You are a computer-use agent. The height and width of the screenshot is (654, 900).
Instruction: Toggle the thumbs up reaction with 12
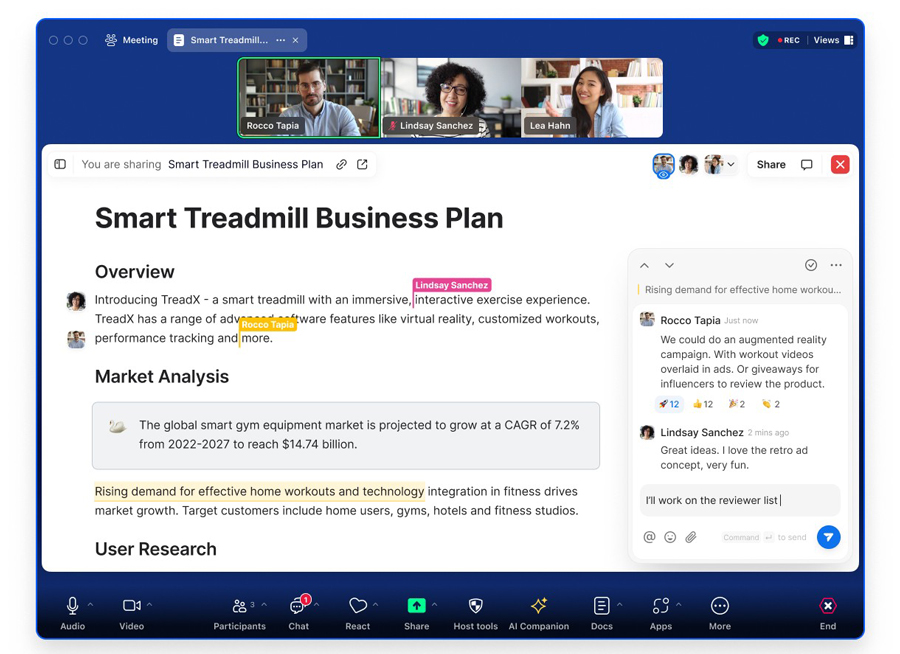click(703, 404)
